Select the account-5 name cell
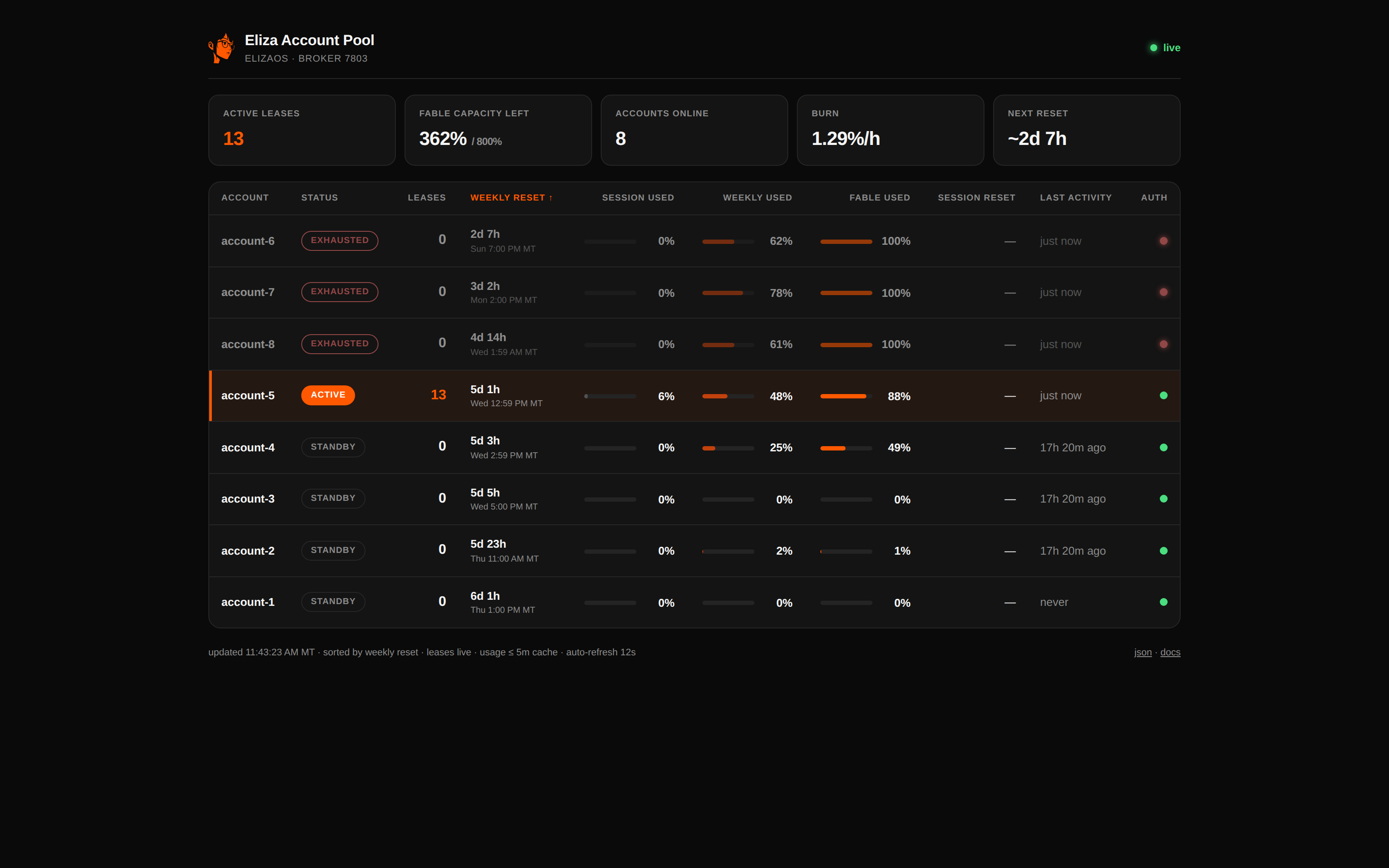This screenshot has height=868, width=1389. click(x=248, y=395)
